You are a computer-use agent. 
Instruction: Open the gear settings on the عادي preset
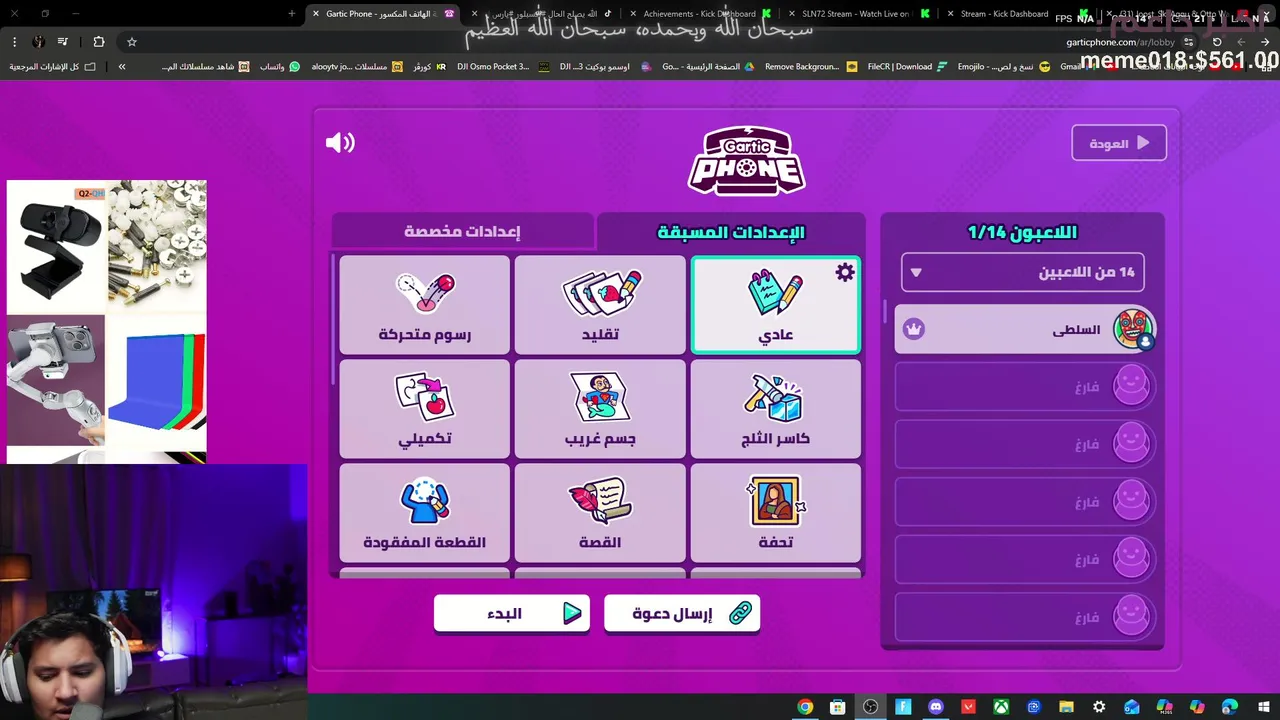(845, 272)
